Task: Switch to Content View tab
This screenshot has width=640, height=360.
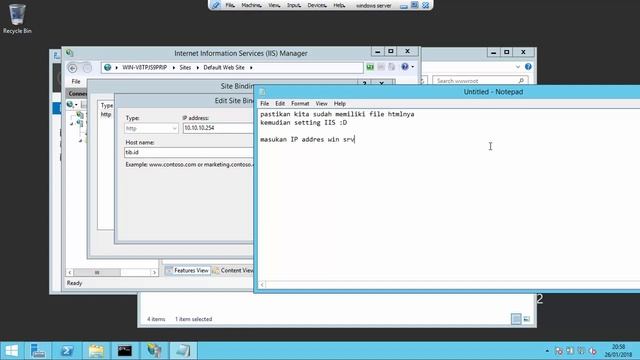Action: coord(233,271)
